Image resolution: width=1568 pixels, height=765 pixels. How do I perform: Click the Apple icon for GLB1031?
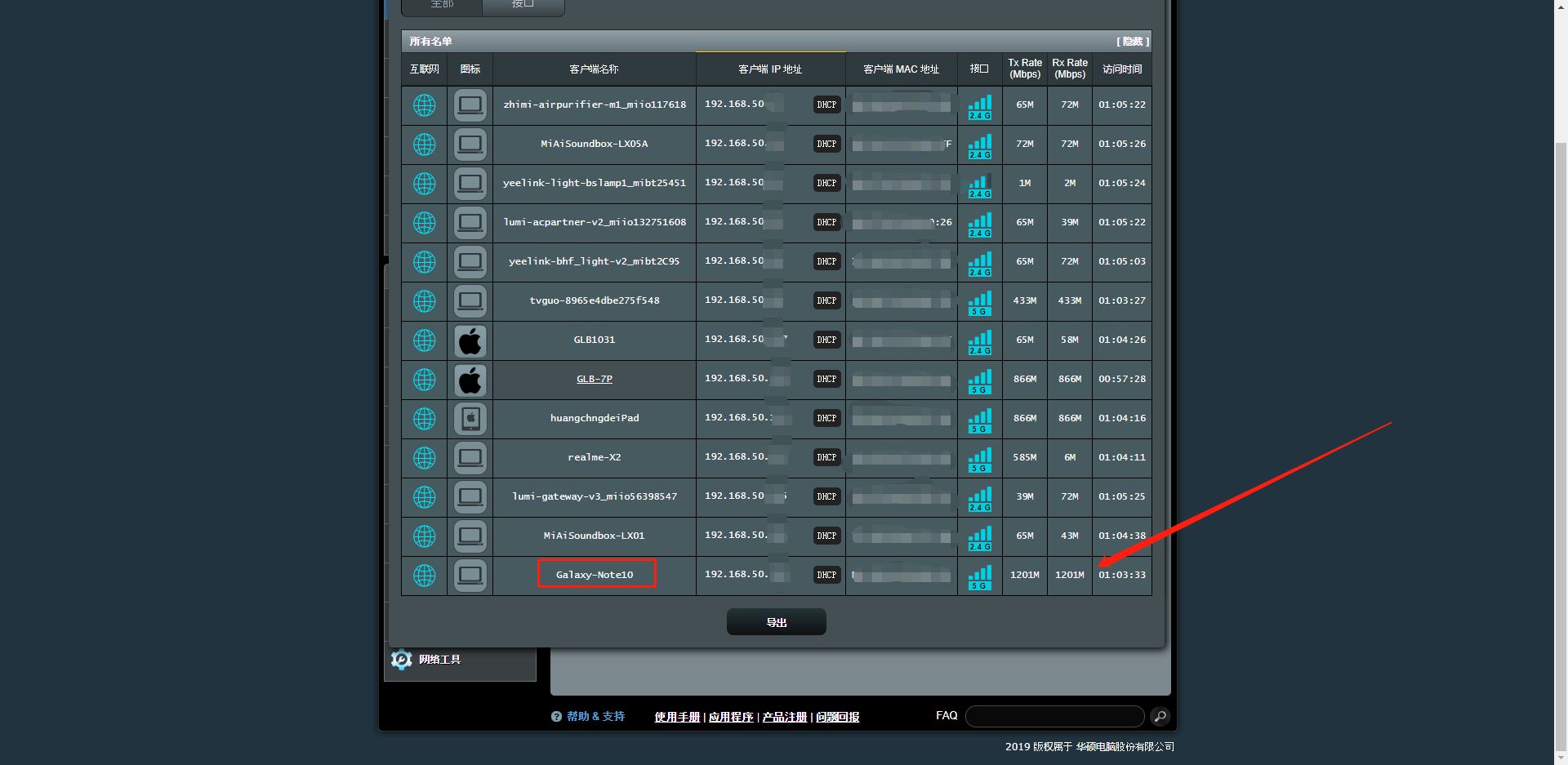(470, 340)
